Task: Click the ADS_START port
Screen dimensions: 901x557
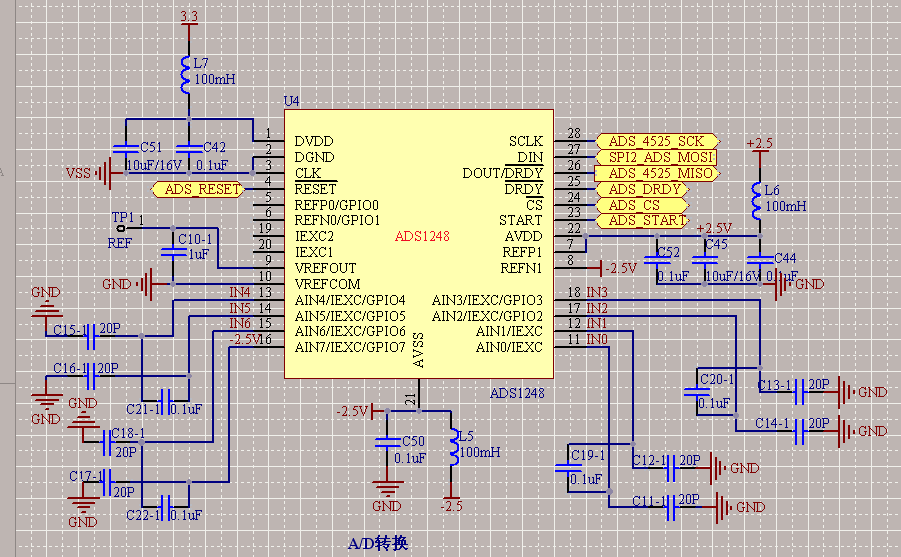Action: pyautogui.click(x=642, y=221)
